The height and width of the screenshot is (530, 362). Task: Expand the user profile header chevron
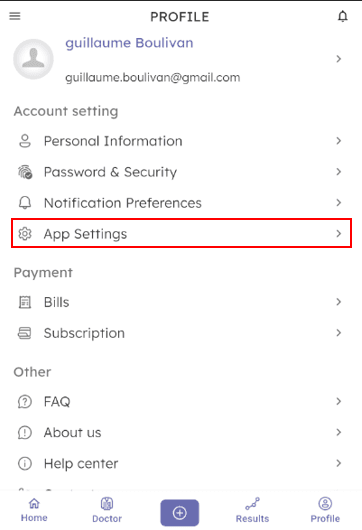(x=339, y=59)
